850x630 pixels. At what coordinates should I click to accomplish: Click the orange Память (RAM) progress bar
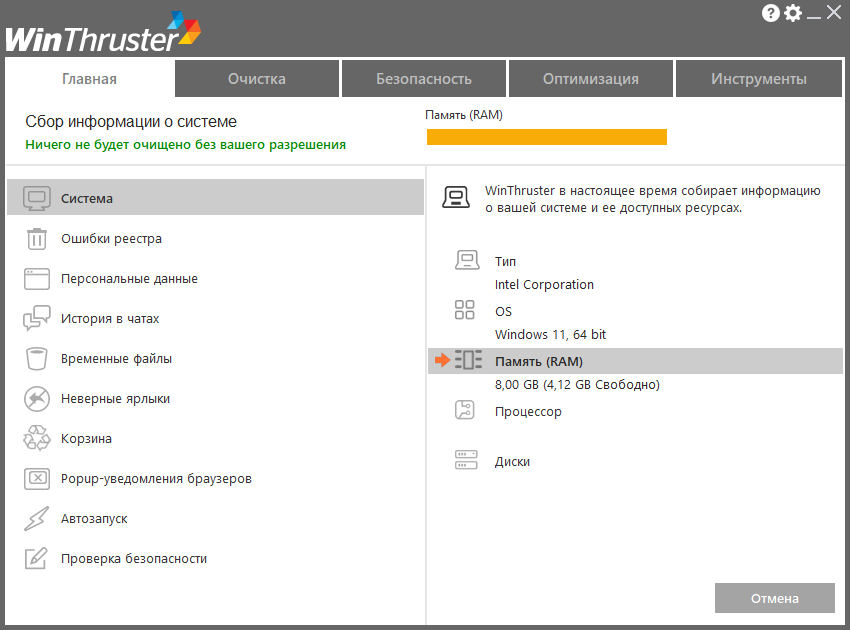click(547, 137)
